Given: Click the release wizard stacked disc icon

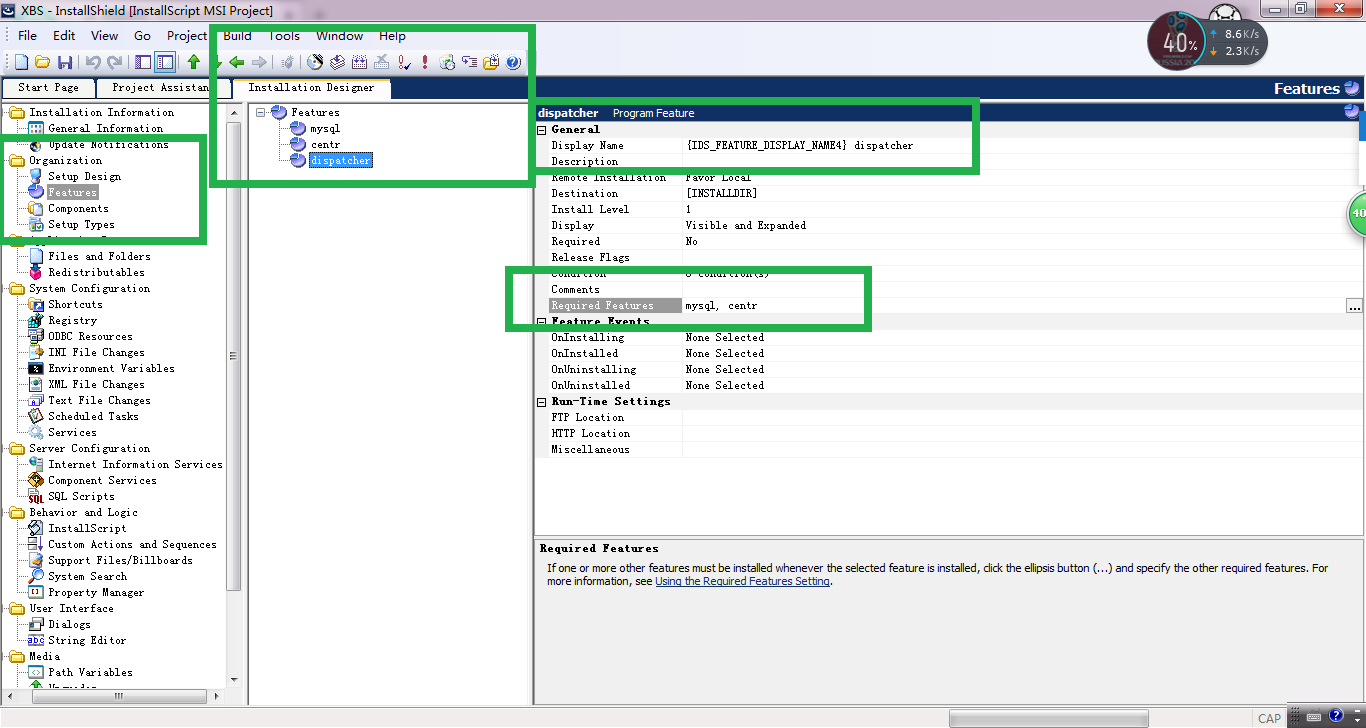Looking at the screenshot, I should click(x=337, y=62).
